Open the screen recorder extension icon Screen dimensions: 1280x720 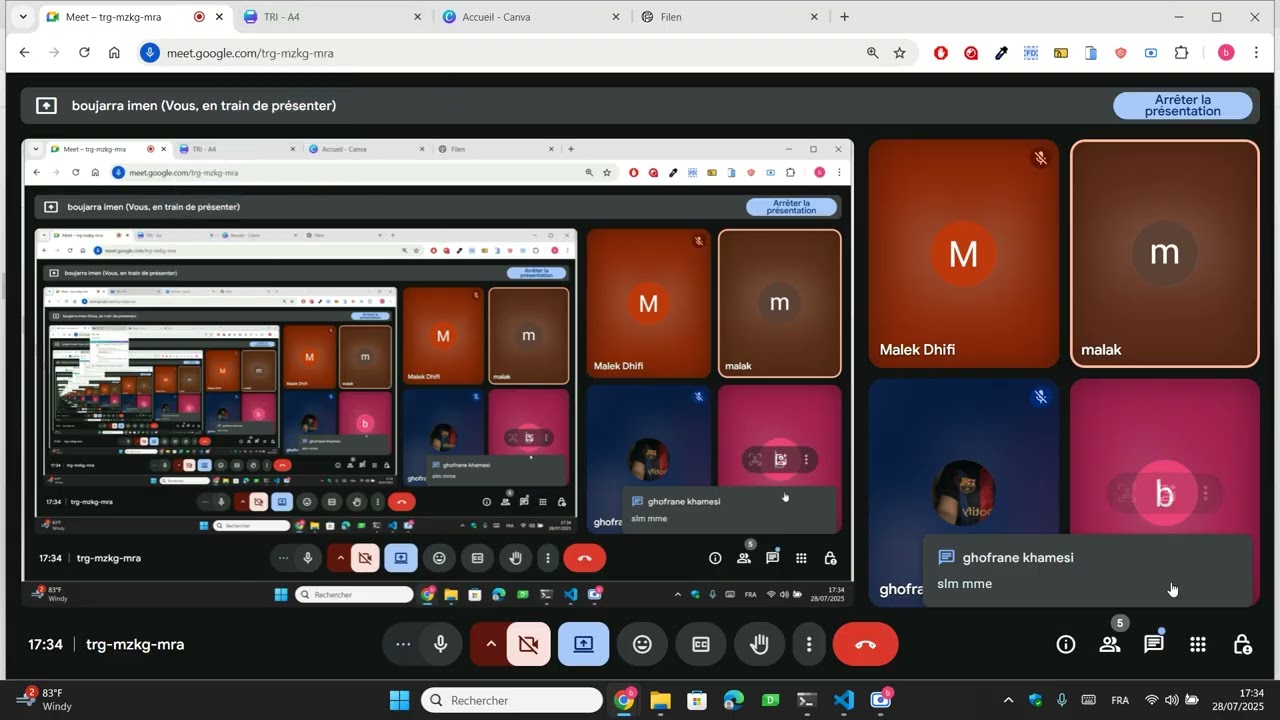tap(1151, 53)
